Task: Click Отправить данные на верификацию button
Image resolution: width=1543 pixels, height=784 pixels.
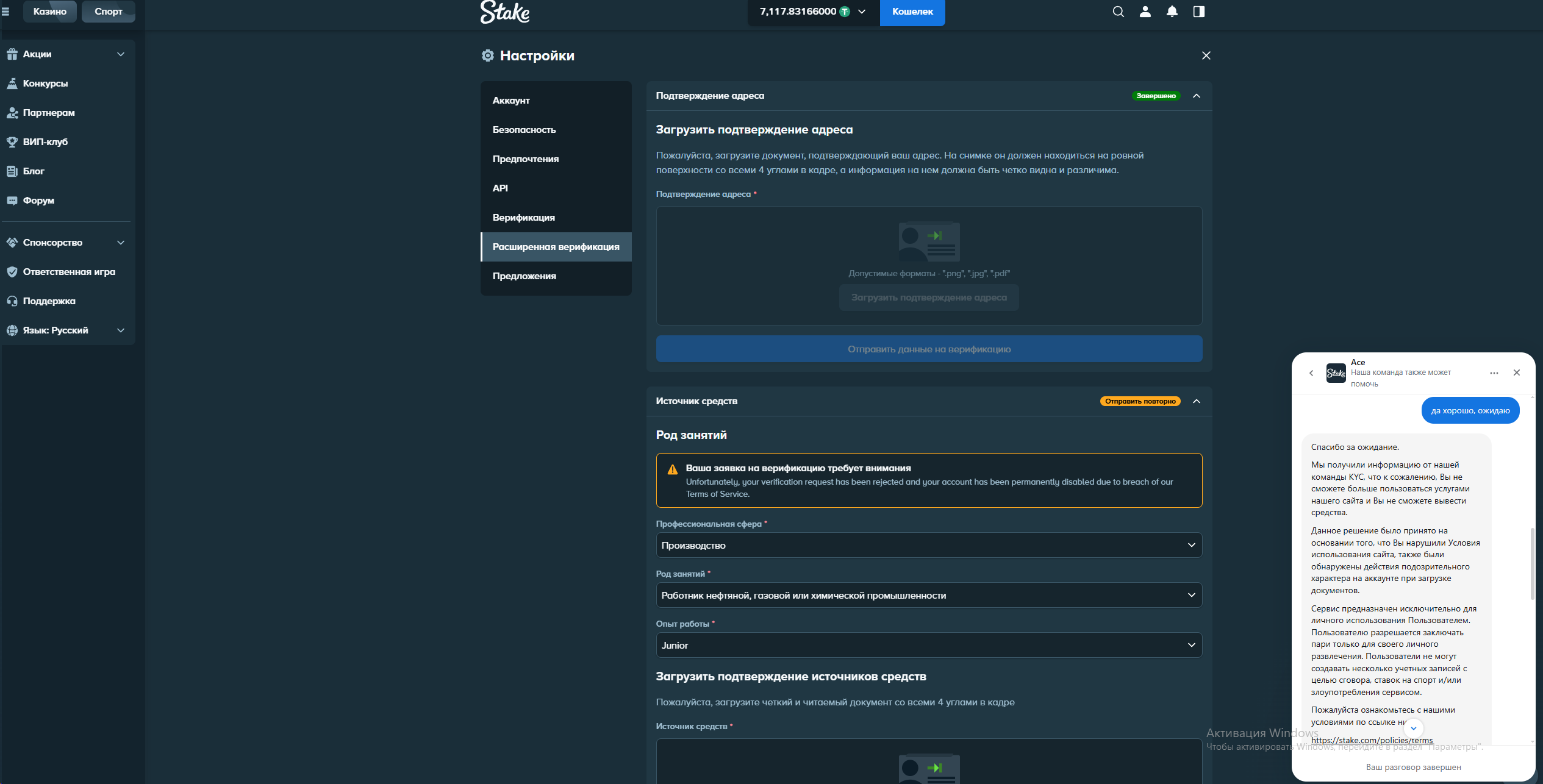Action: (x=929, y=349)
